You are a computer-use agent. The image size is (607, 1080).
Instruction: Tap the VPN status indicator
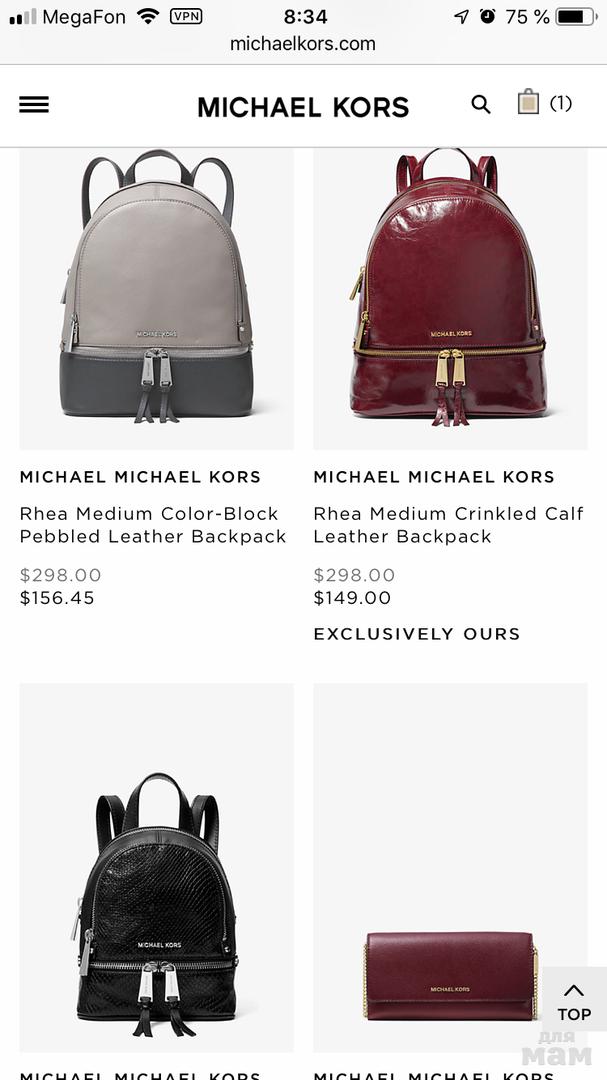point(186,17)
